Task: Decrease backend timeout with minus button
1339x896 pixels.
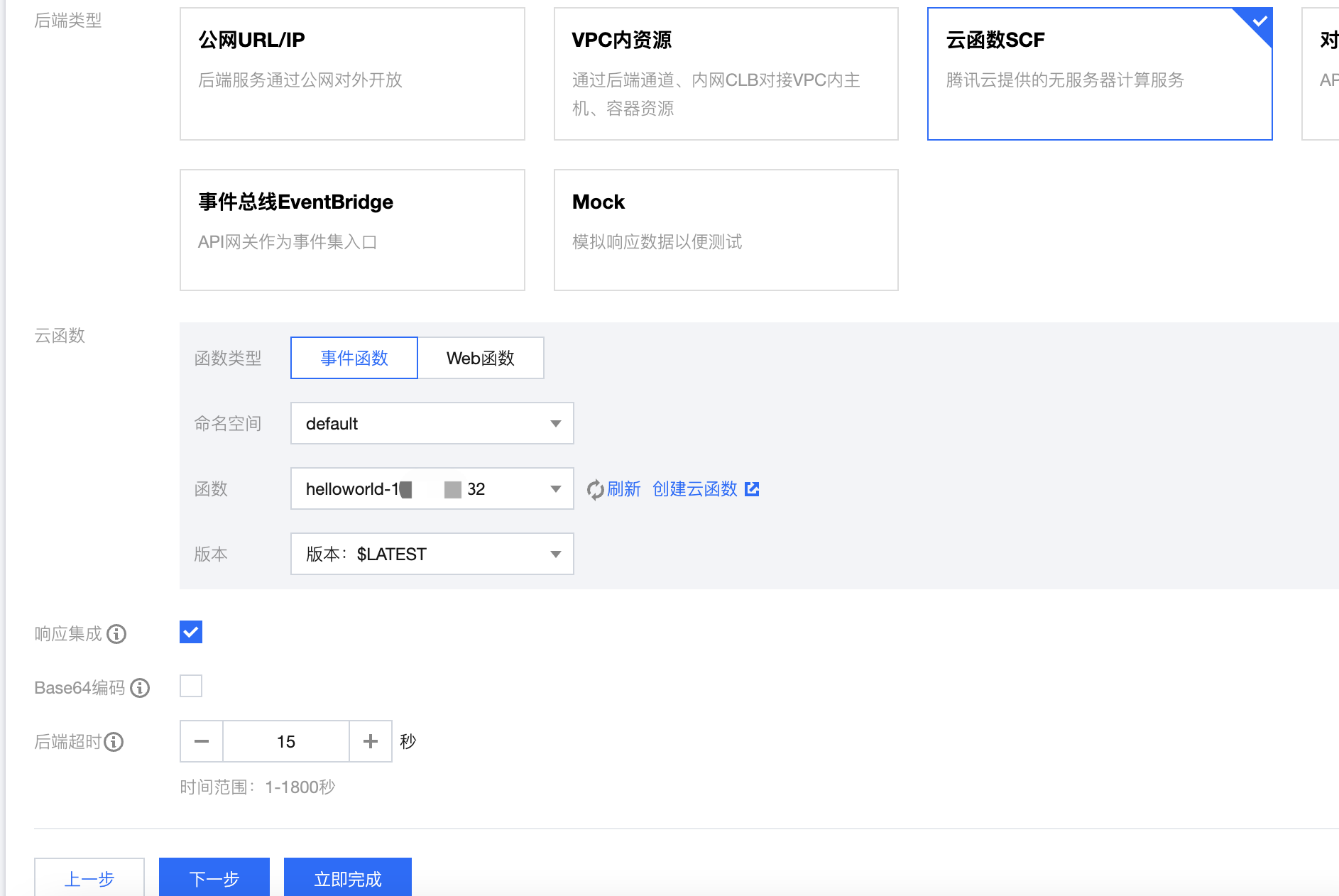Action: pos(202,741)
